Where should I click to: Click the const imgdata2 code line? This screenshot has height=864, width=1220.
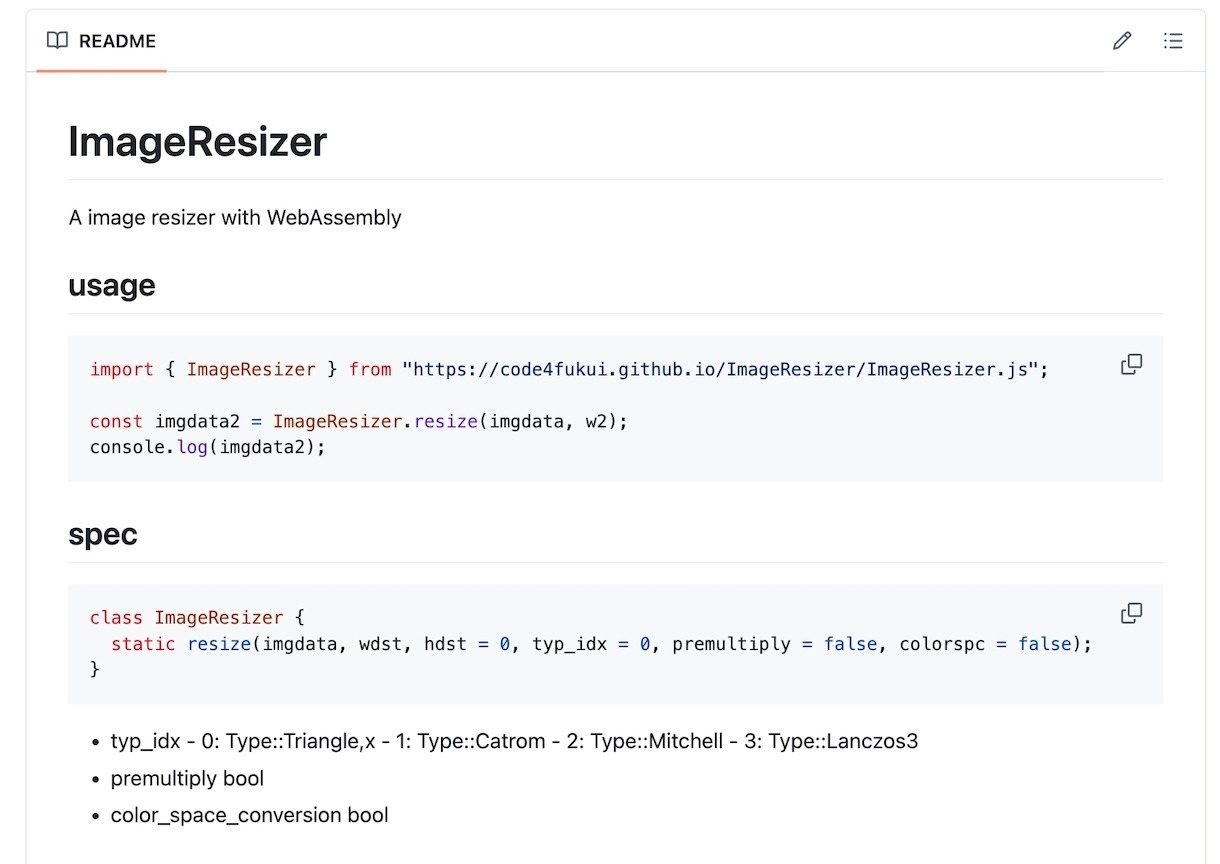click(358, 421)
